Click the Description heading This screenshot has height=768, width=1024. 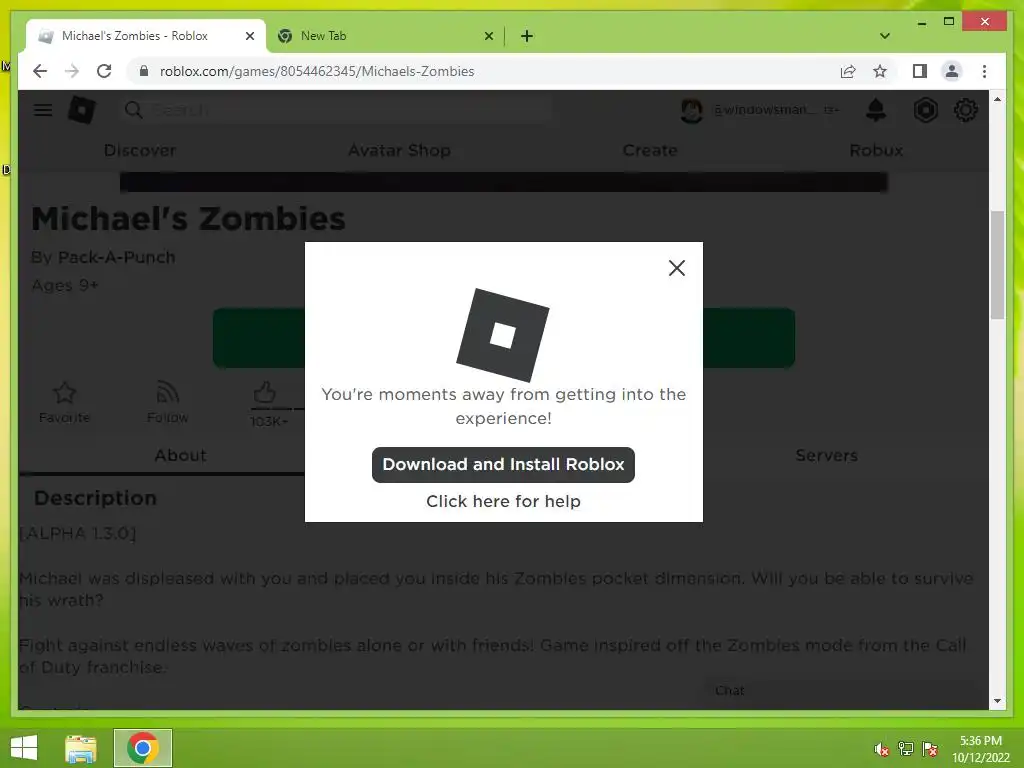95,498
